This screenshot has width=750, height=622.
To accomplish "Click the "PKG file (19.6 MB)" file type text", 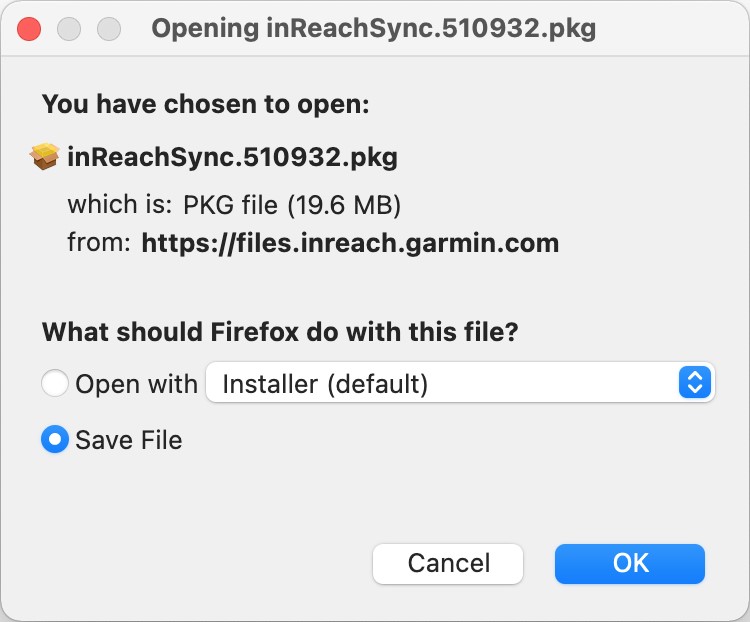I will coord(292,206).
